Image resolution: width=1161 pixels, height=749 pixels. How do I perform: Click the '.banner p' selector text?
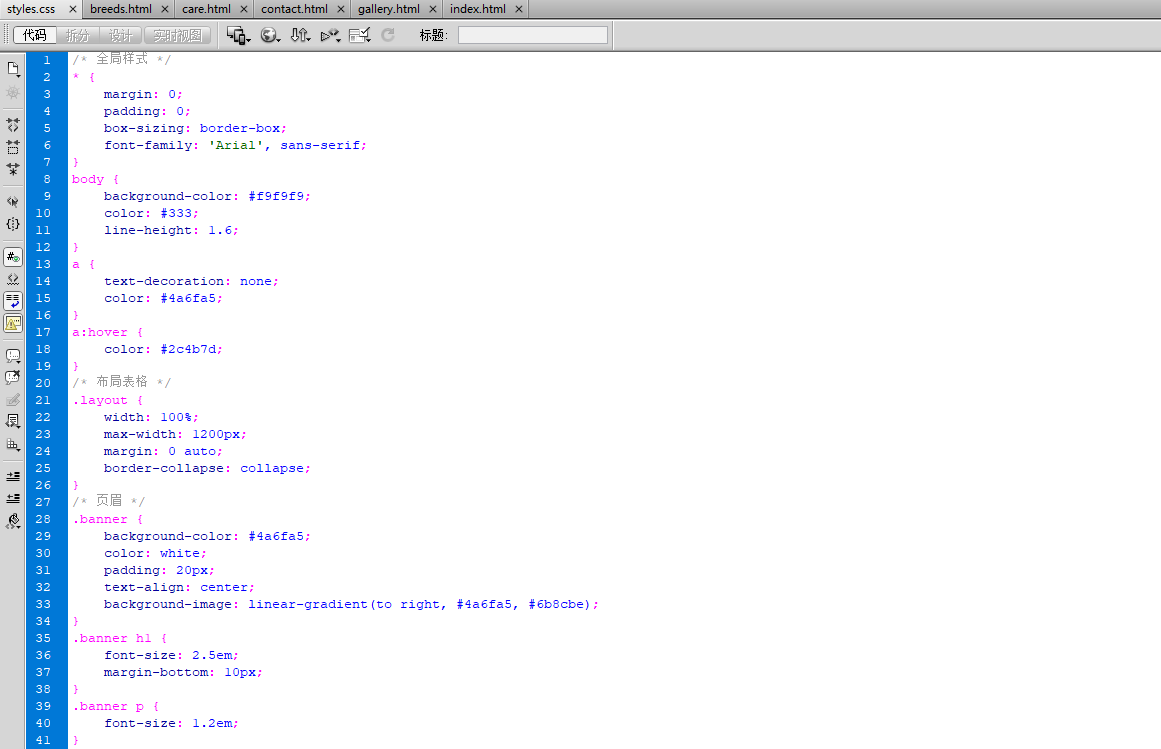pos(107,706)
